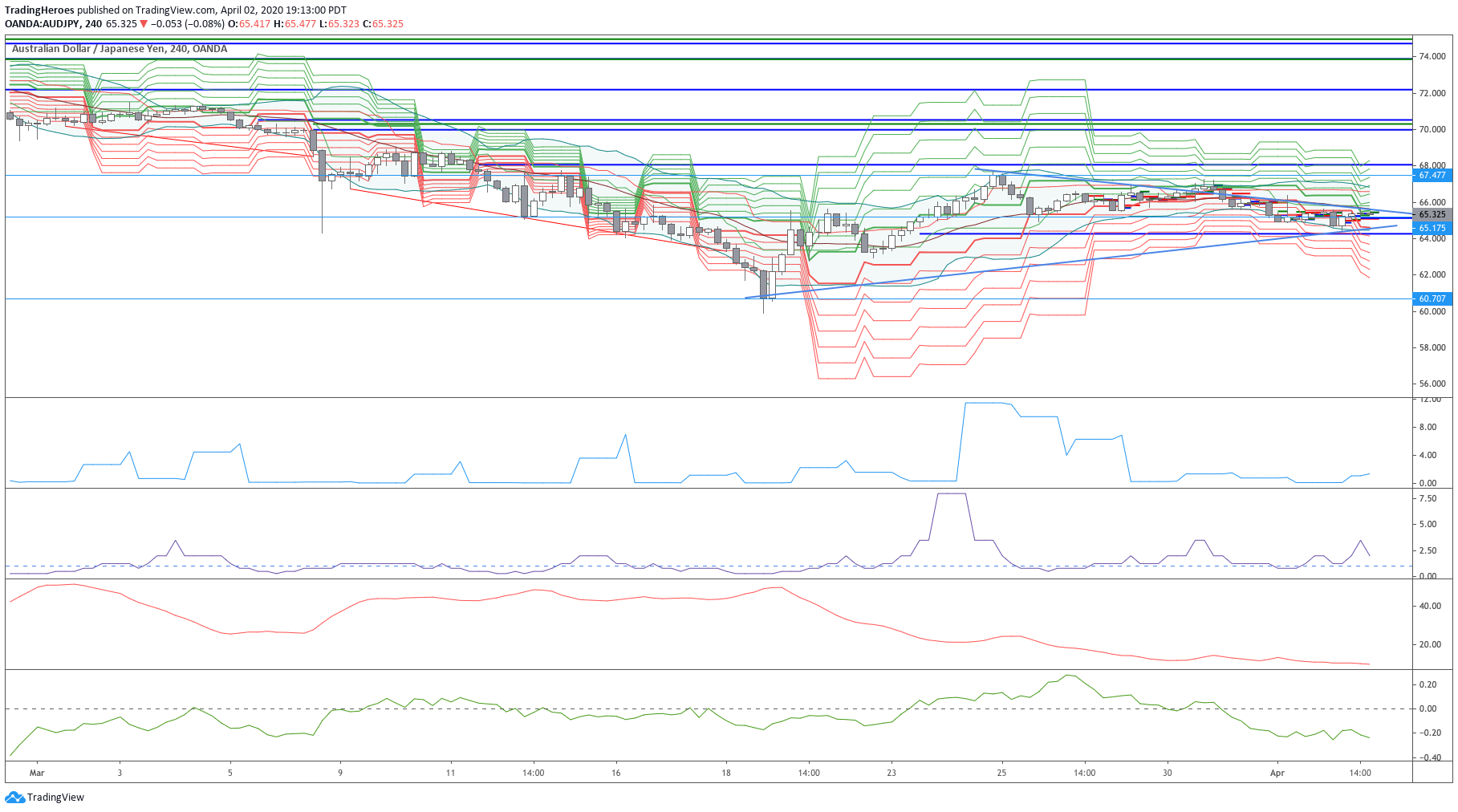1458x812 pixels.
Task: Click the 30 date label on time axis
Action: (x=1168, y=773)
